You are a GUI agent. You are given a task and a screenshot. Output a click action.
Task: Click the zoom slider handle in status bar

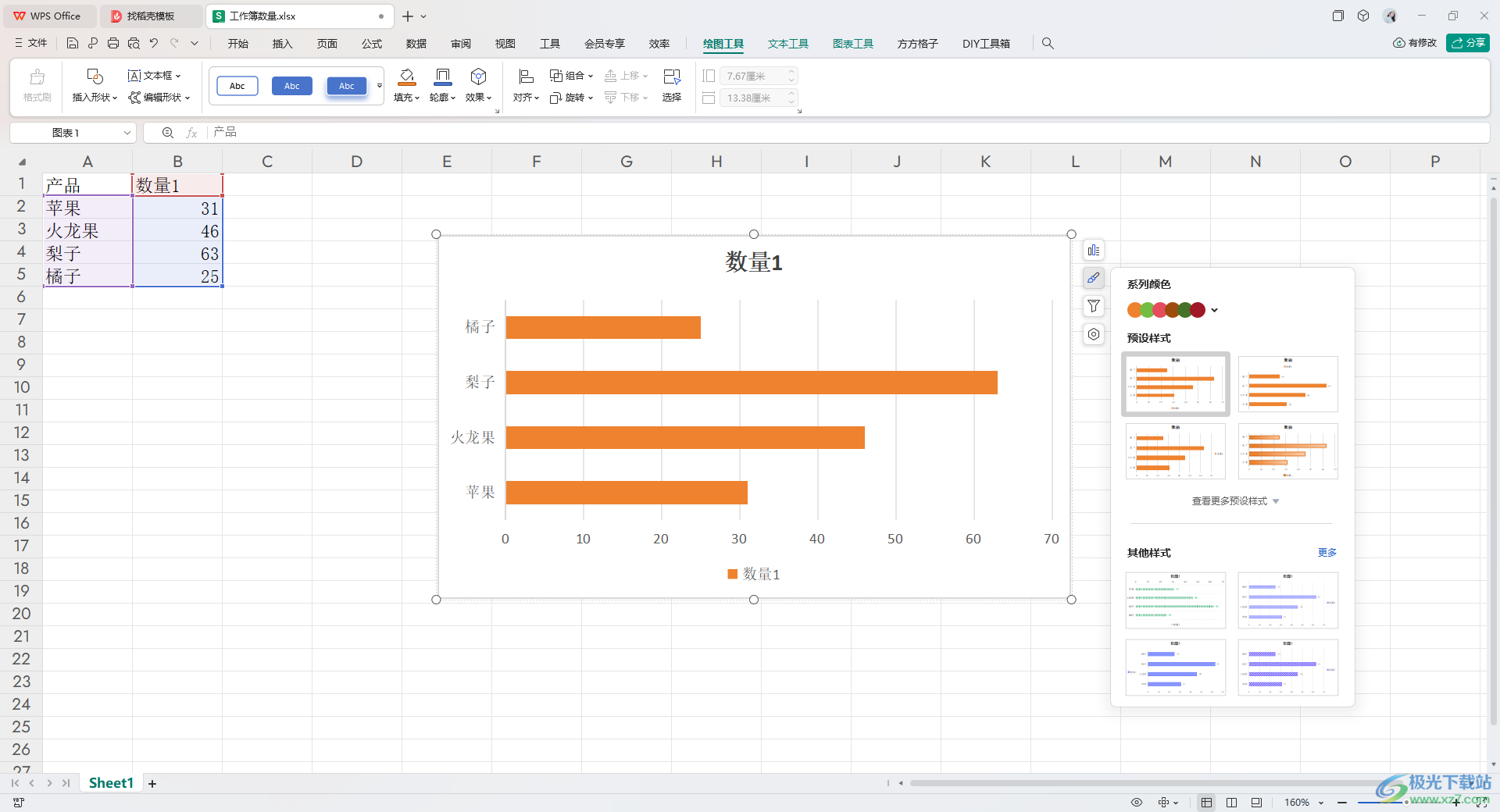[x=1405, y=803]
